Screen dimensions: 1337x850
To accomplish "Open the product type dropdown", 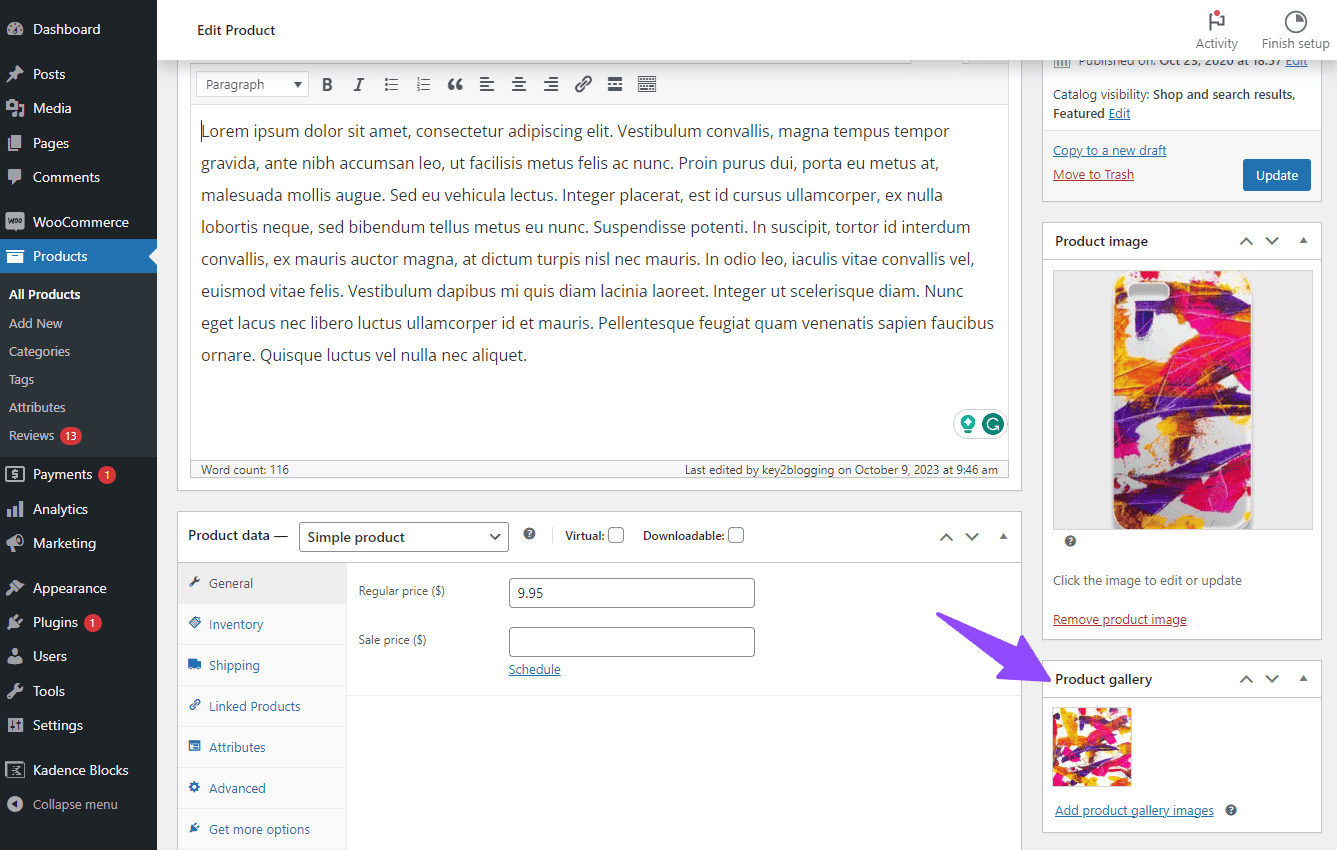I will [403, 536].
